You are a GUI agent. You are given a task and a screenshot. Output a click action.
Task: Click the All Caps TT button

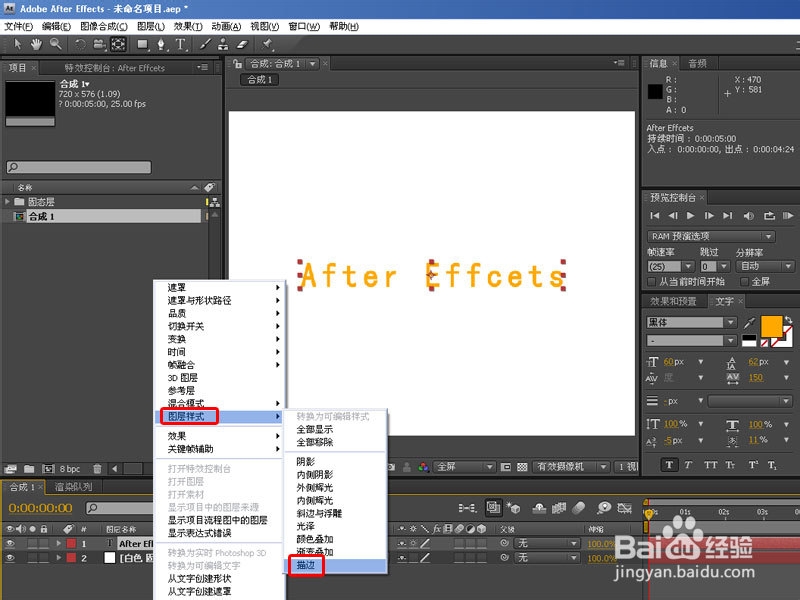tap(710, 465)
